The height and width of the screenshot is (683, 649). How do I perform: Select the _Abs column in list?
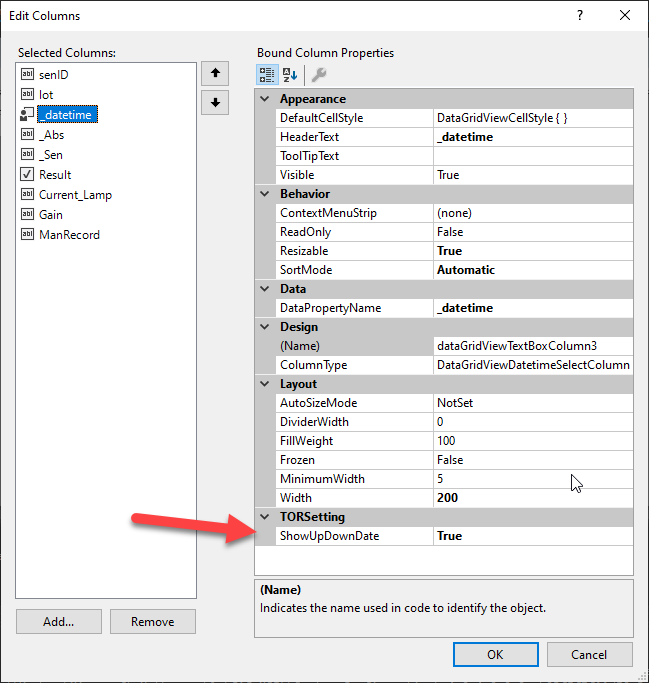(51, 135)
